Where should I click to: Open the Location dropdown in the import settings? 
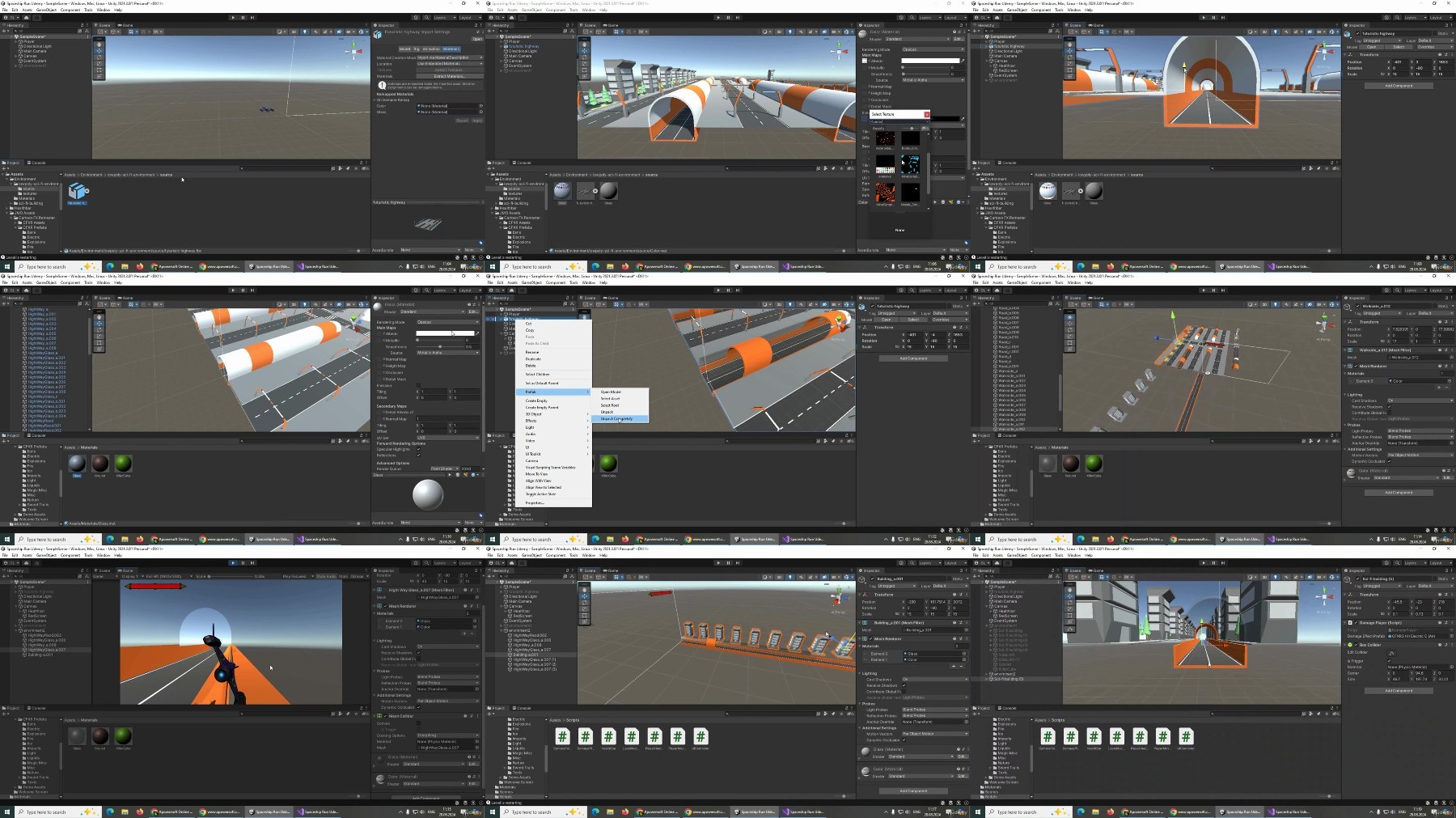[450, 64]
